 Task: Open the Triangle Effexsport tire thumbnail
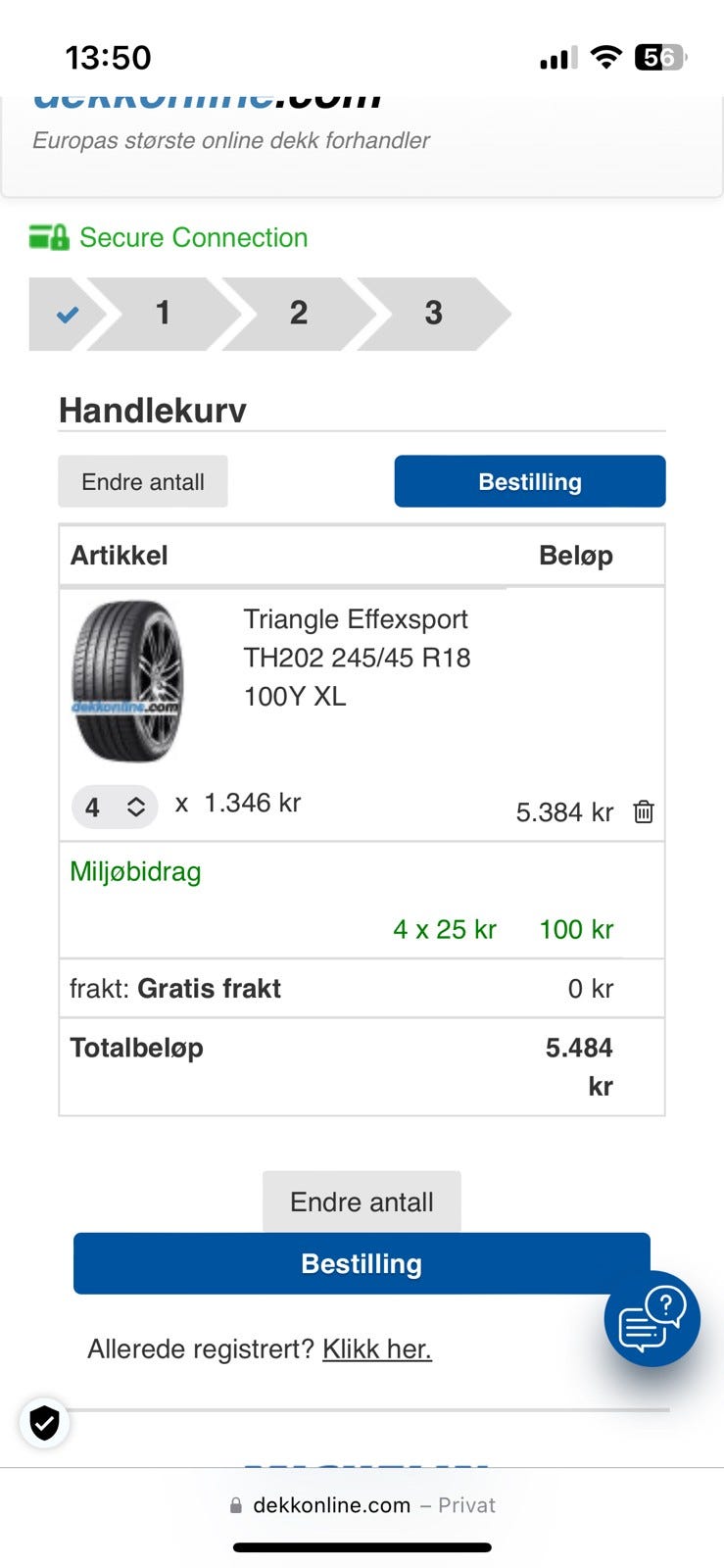(x=127, y=681)
